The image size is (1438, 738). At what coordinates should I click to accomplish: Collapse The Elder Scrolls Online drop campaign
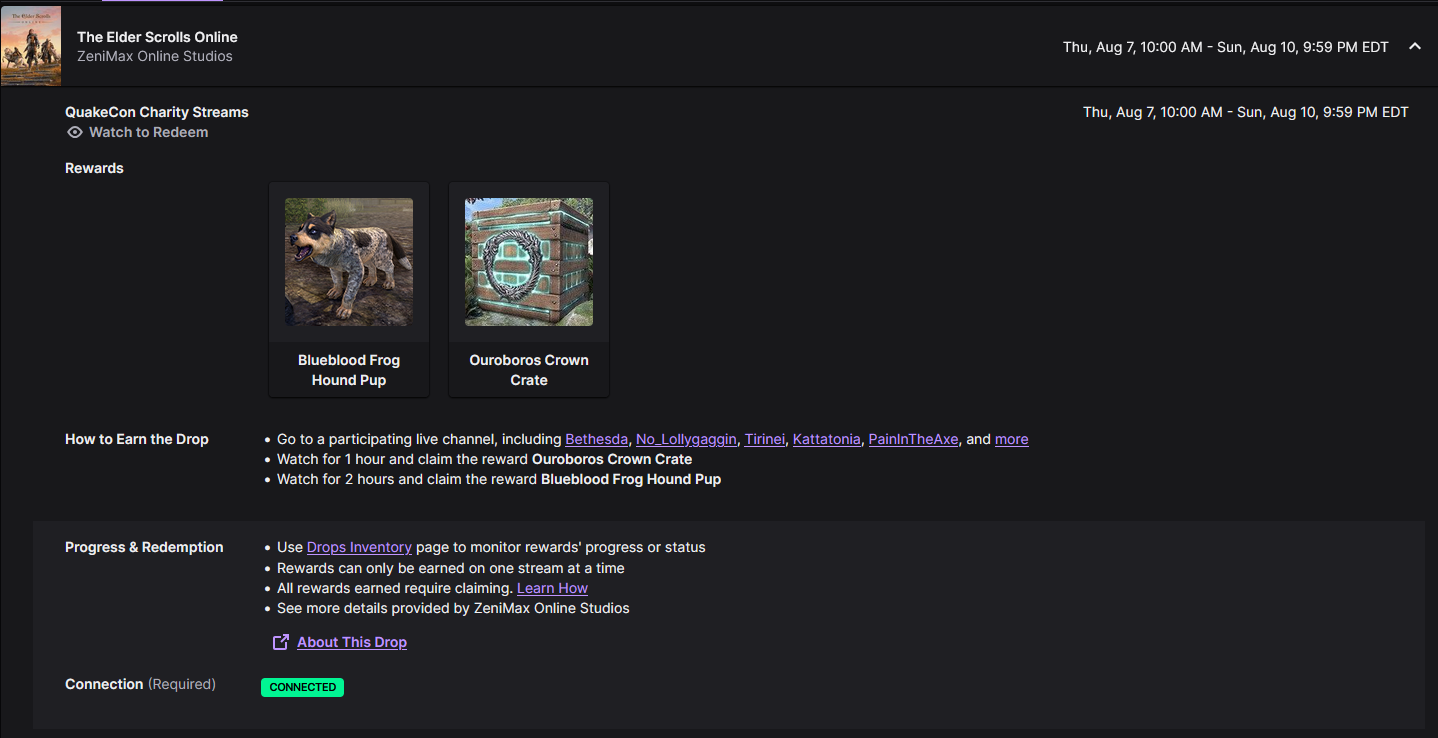1414,46
